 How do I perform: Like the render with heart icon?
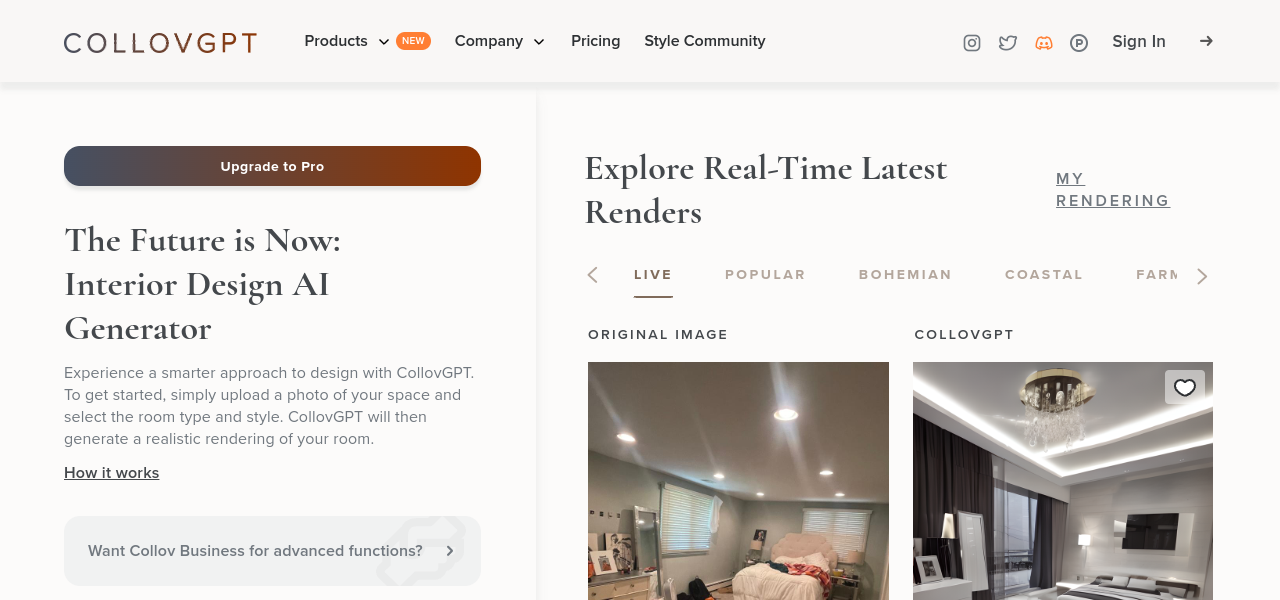(1185, 387)
